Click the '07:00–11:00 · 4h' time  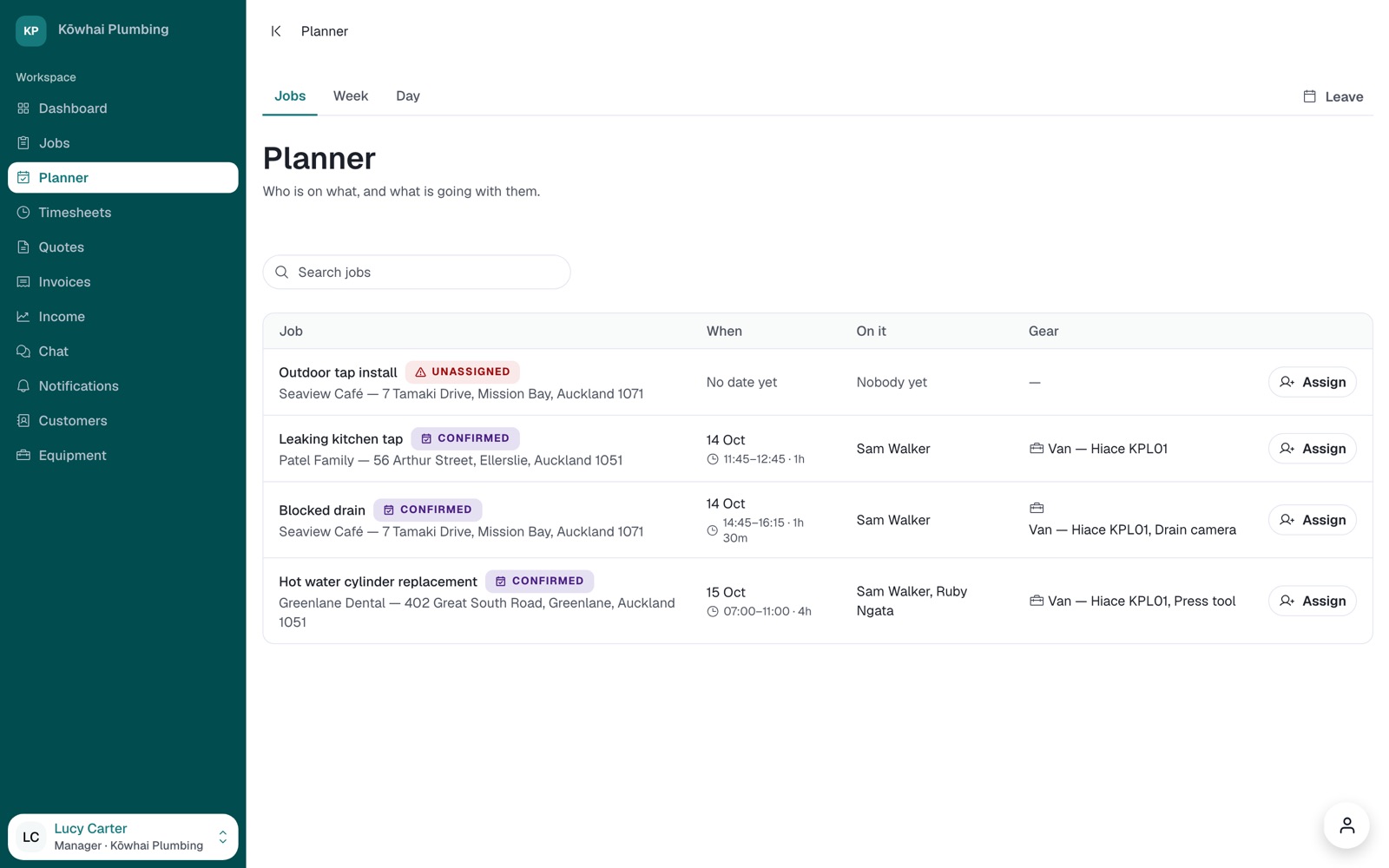(767, 611)
